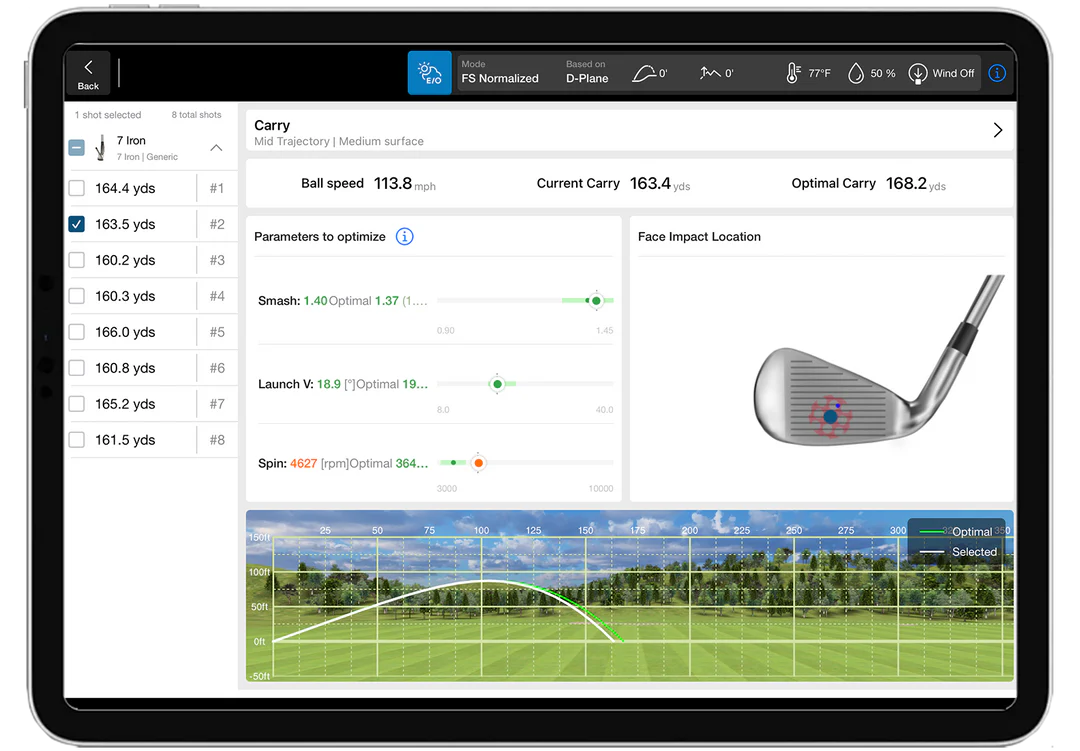Click info icon beside Parameters to optimize

coord(404,237)
